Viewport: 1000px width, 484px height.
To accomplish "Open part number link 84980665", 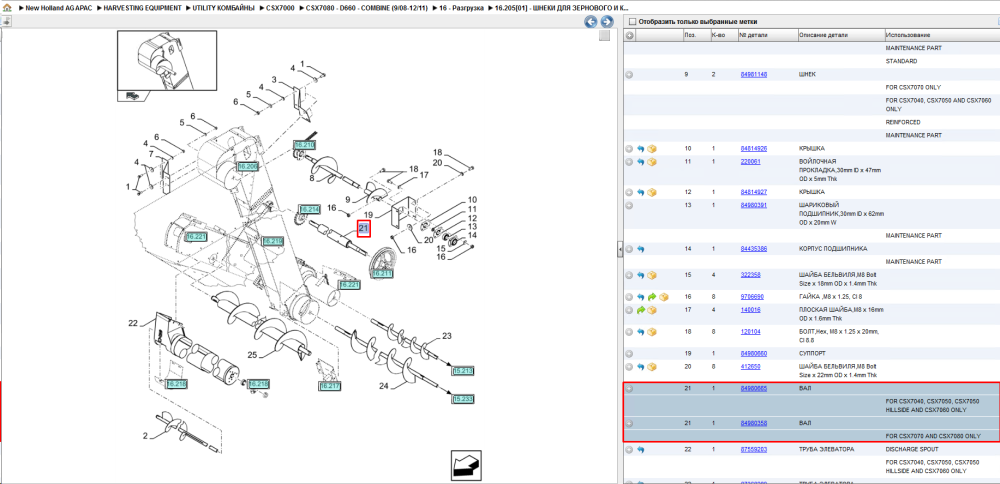I will pos(753,388).
